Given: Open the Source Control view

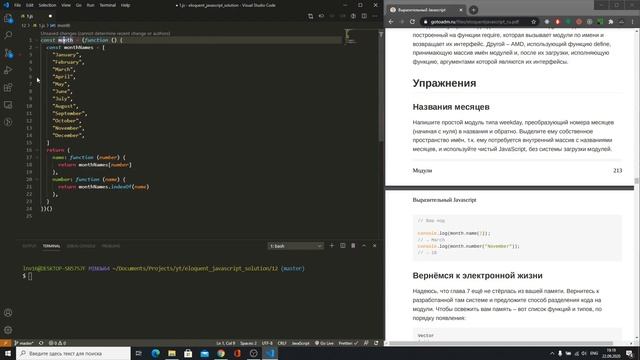Looking at the screenshot, I should (8, 53).
